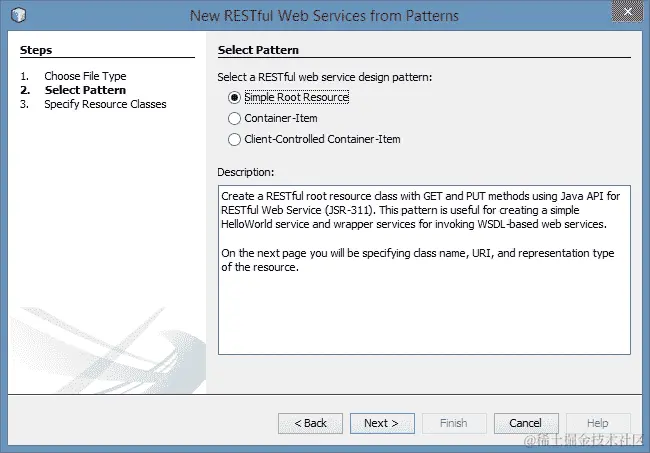Go to the next wizard page
The image size is (650, 453).
382,423
